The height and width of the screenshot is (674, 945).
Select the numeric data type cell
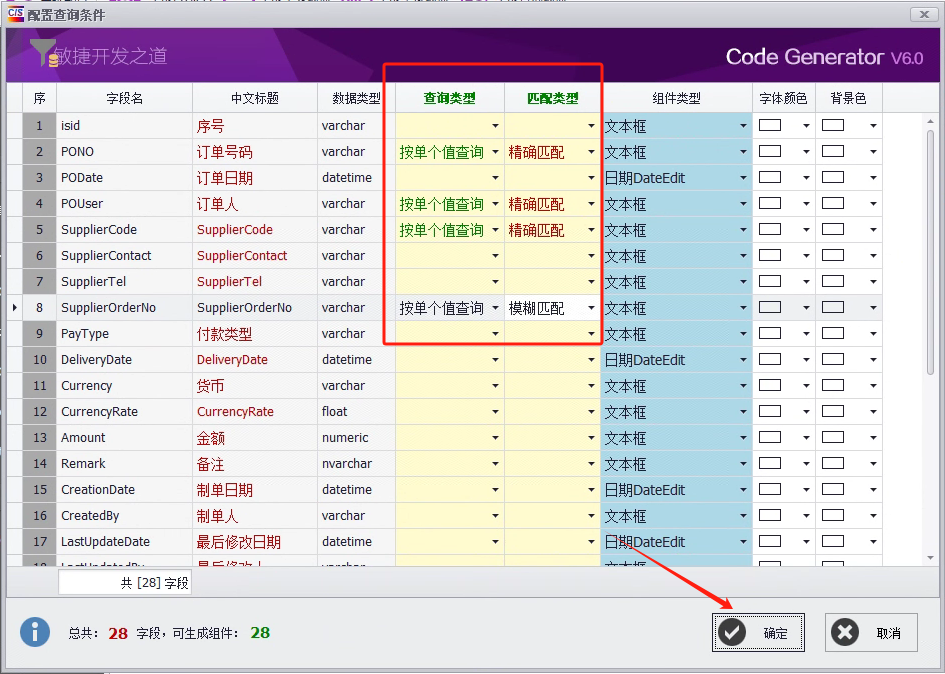coord(356,438)
